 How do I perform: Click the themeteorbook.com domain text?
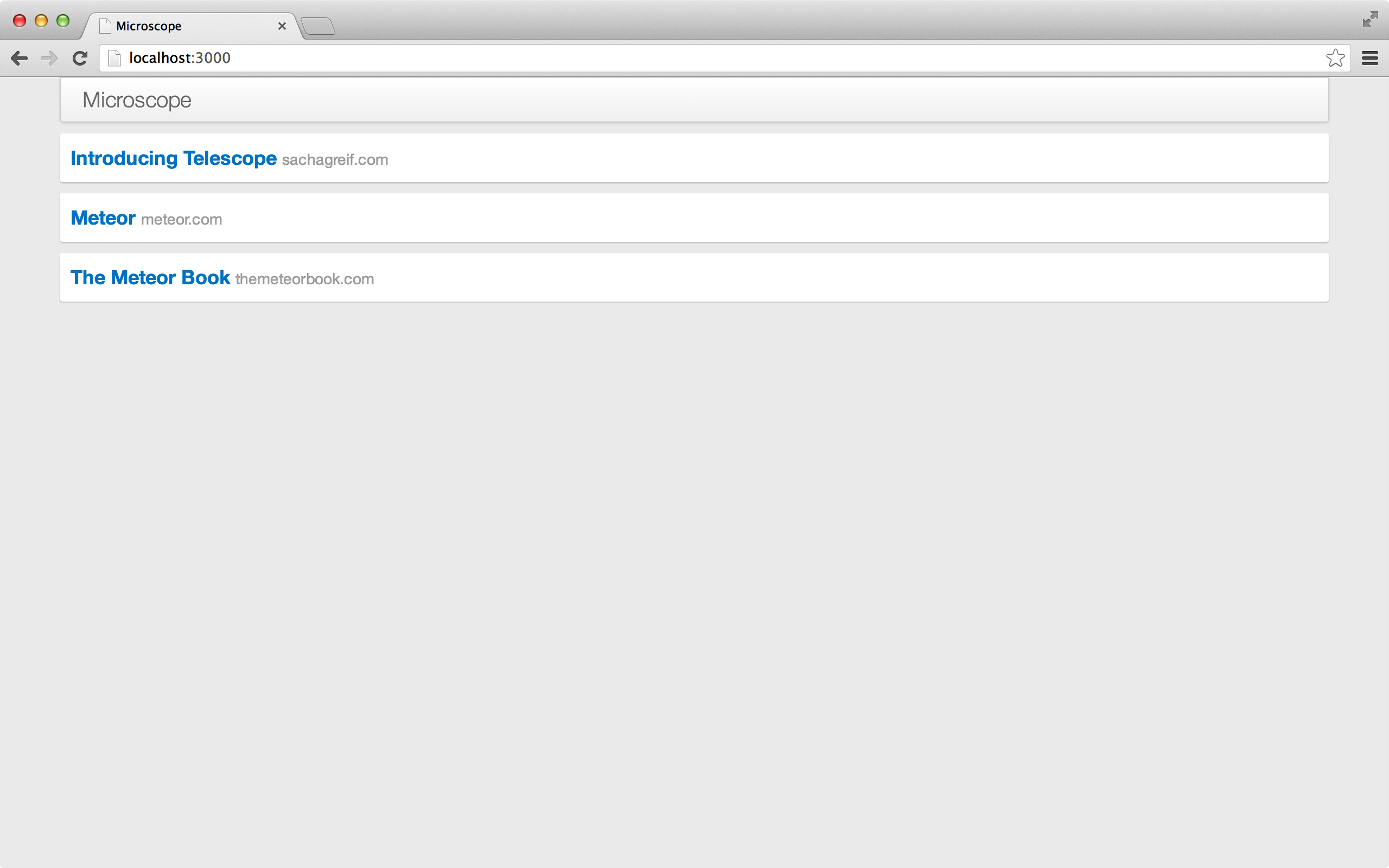(304, 279)
